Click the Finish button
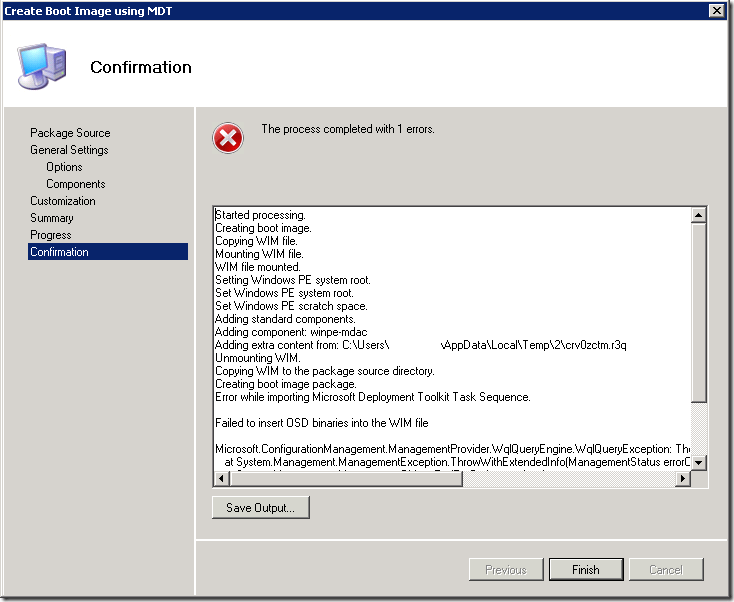The height and width of the screenshot is (602, 734). (x=586, y=569)
